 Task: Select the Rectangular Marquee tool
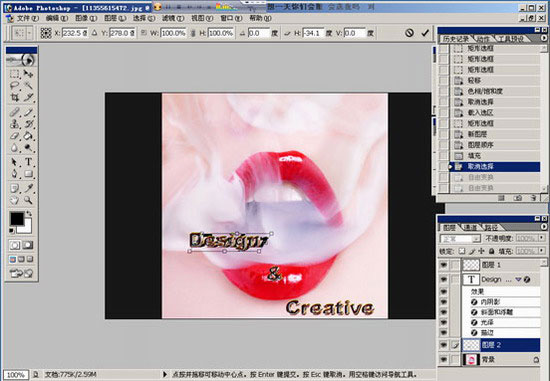point(14,74)
